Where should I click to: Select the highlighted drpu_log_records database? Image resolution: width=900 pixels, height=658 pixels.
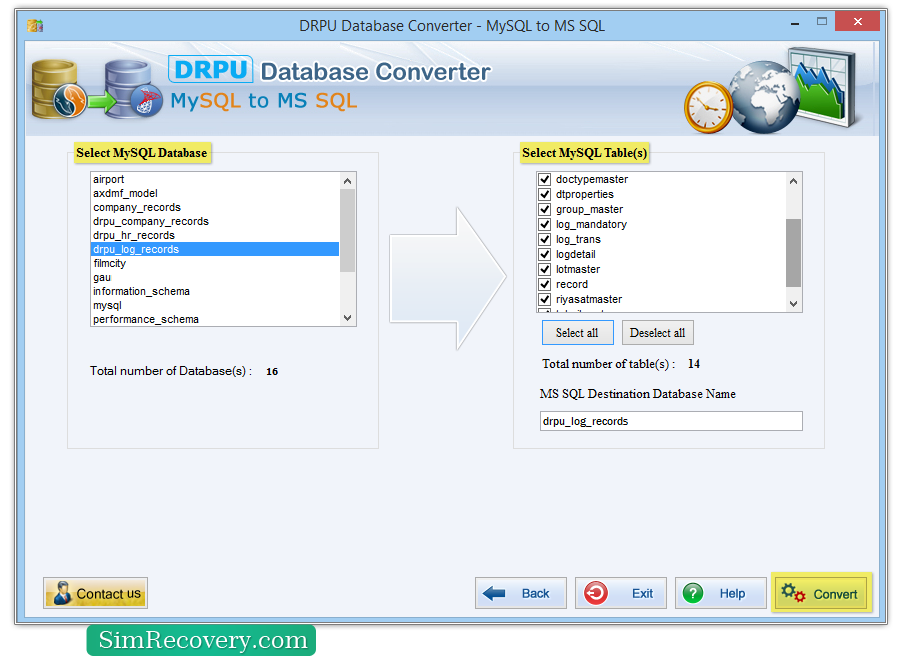click(215, 249)
